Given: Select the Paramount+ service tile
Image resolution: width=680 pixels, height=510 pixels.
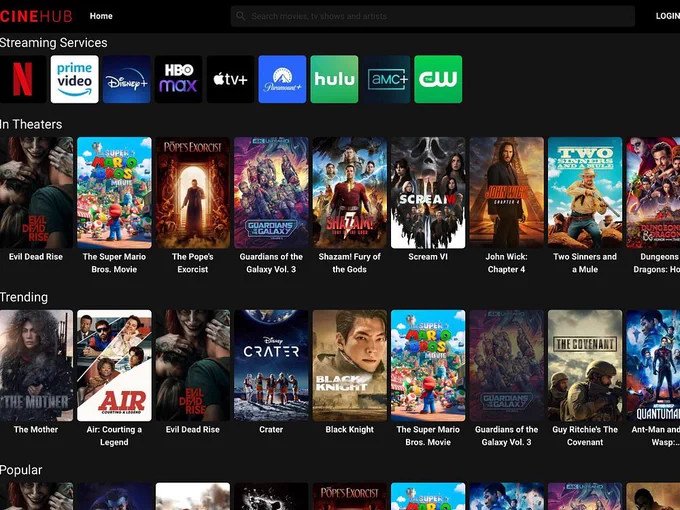Looking at the screenshot, I should 282,79.
